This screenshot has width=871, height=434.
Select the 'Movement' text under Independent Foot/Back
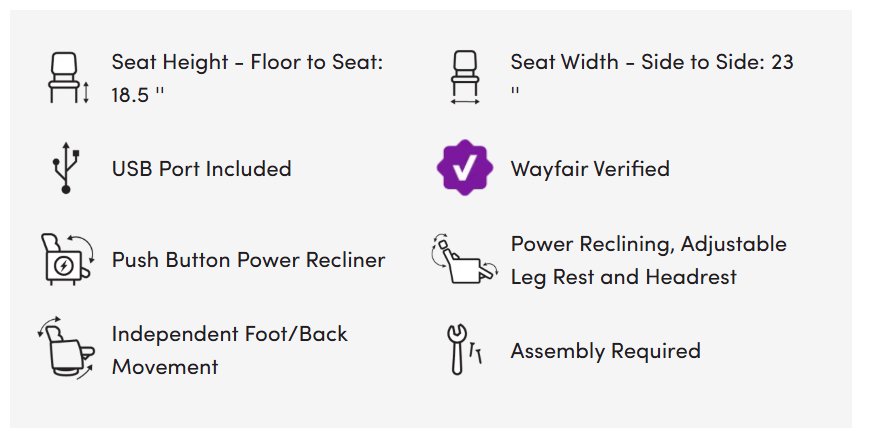pos(165,367)
